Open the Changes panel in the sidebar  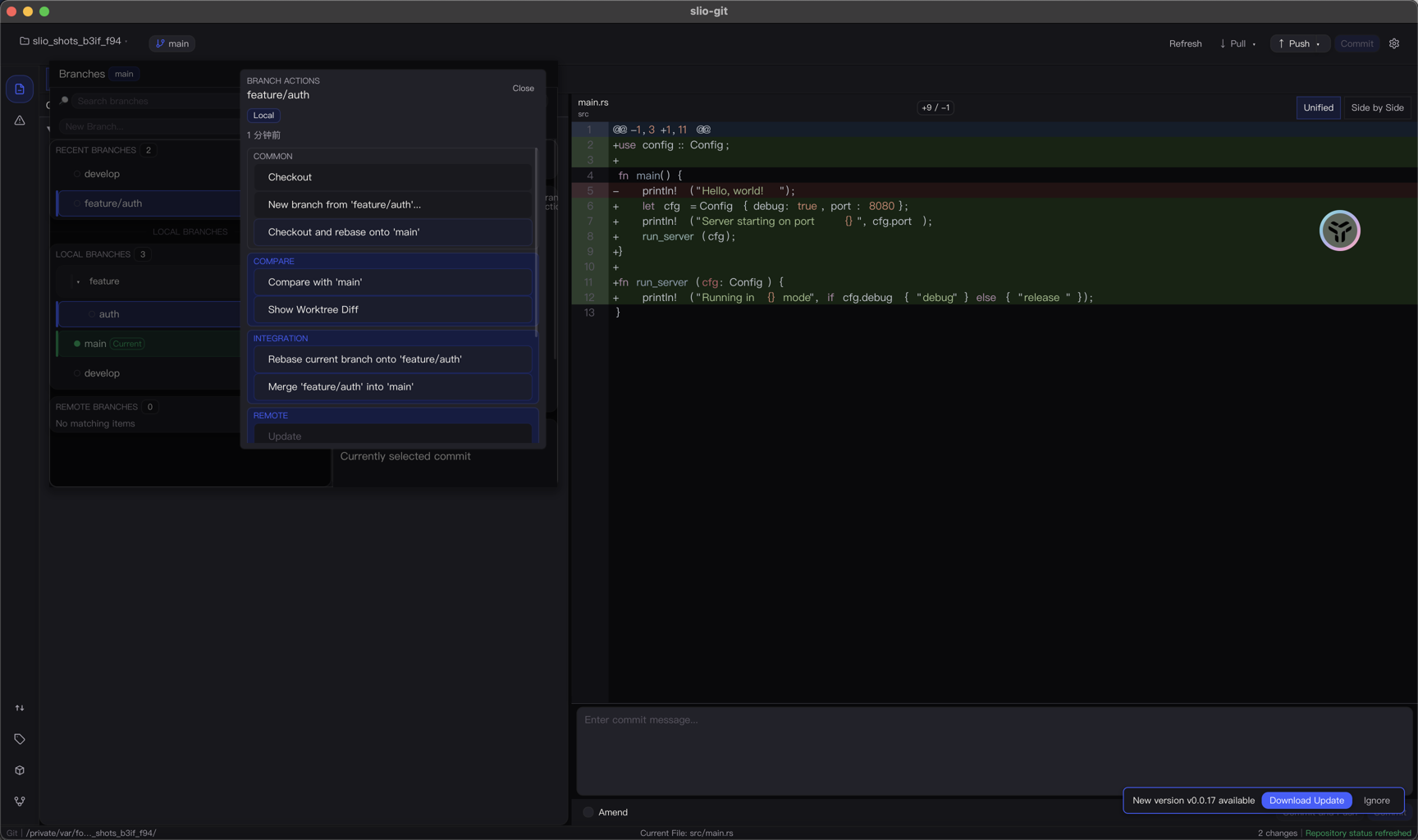(x=19, y=89)
